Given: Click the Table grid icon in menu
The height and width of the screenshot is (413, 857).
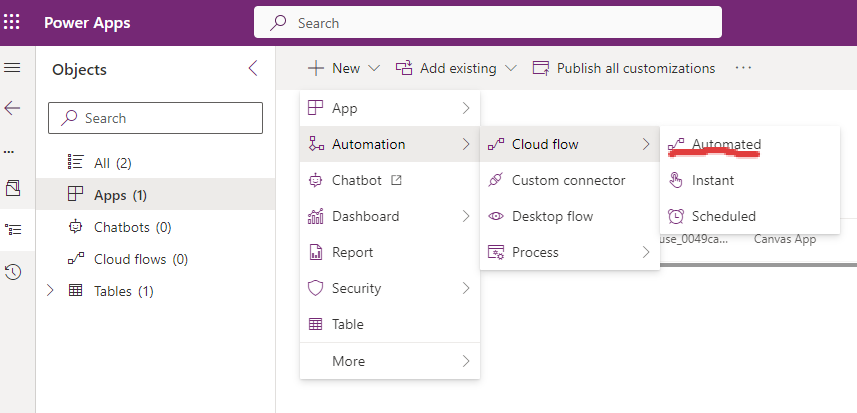Looking at the screenshot, I should pos(316,324).
